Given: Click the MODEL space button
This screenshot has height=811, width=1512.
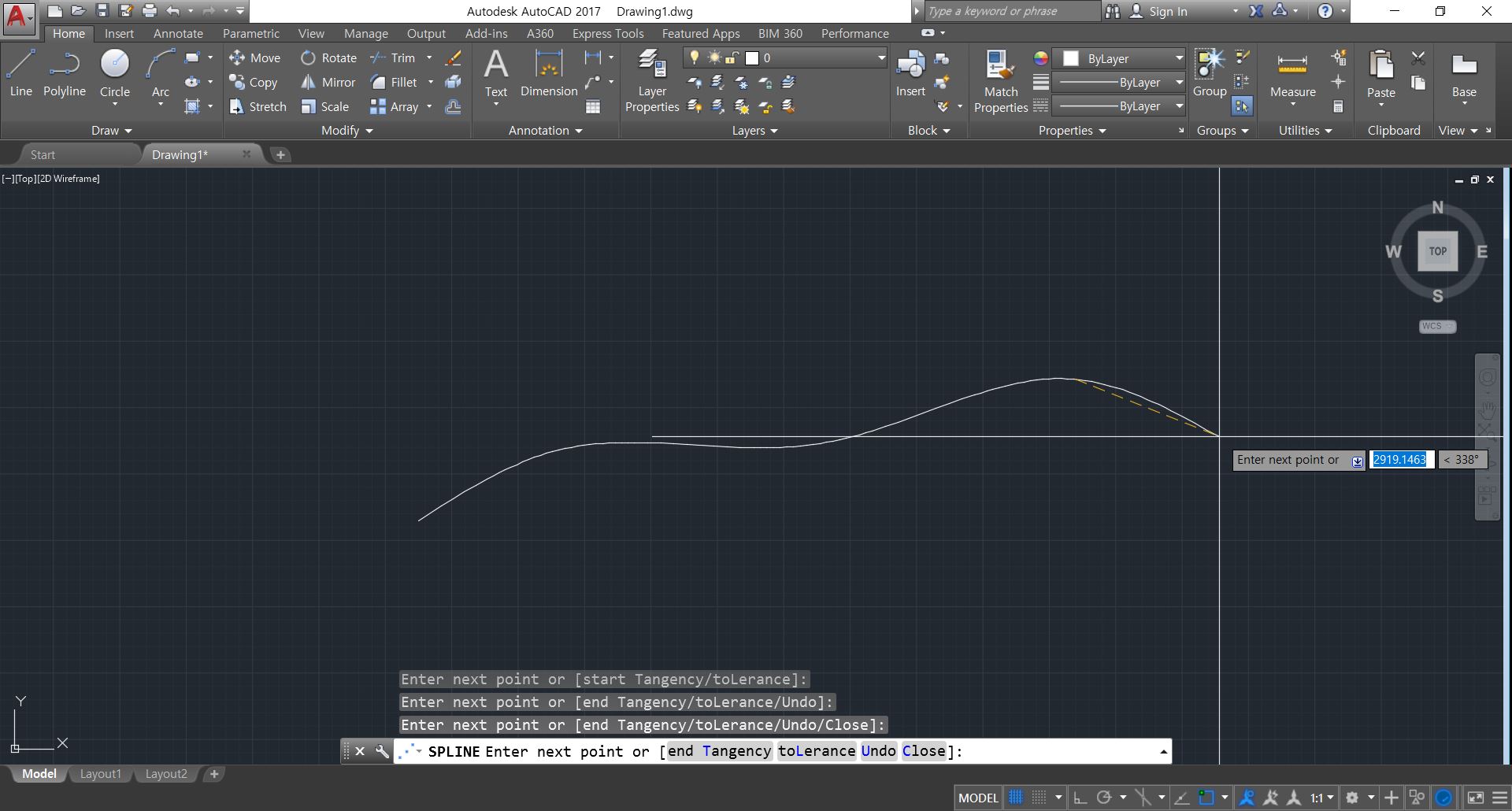Looking at the screenshot, I should (978, 798).
